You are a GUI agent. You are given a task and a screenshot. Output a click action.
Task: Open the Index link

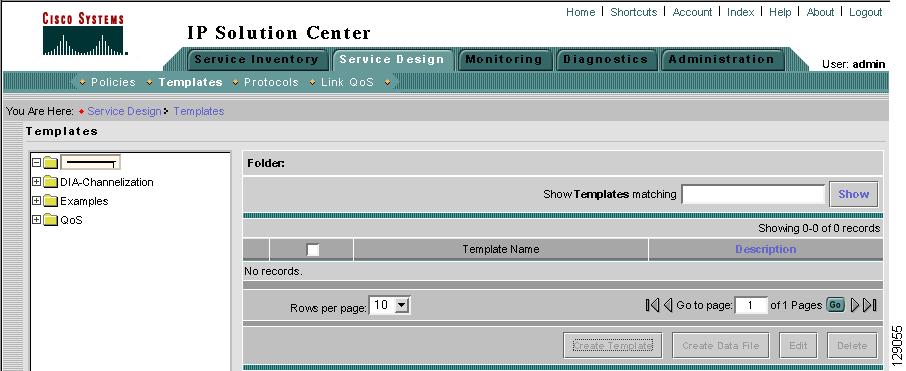(740, 12)
